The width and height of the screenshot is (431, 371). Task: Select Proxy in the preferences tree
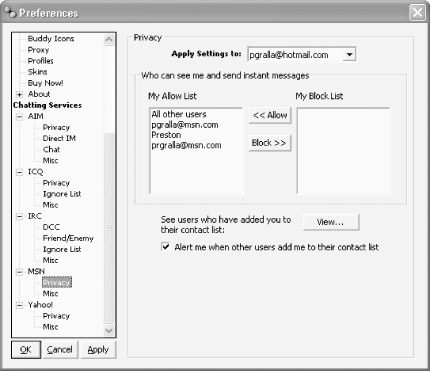[x=38, y=50]
